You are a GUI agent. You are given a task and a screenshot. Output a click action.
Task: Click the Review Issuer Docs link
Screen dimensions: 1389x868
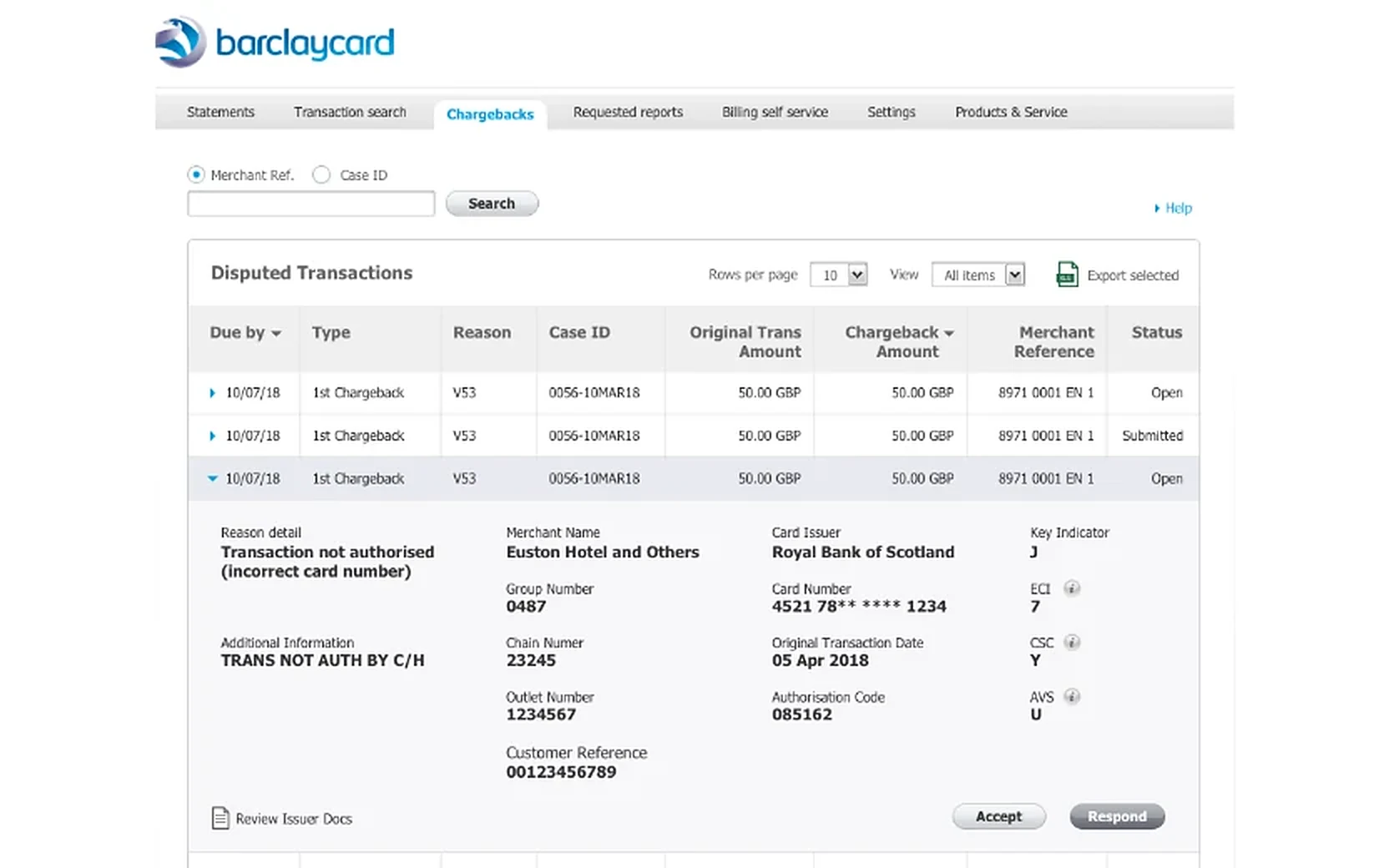[x=294, y=819]
